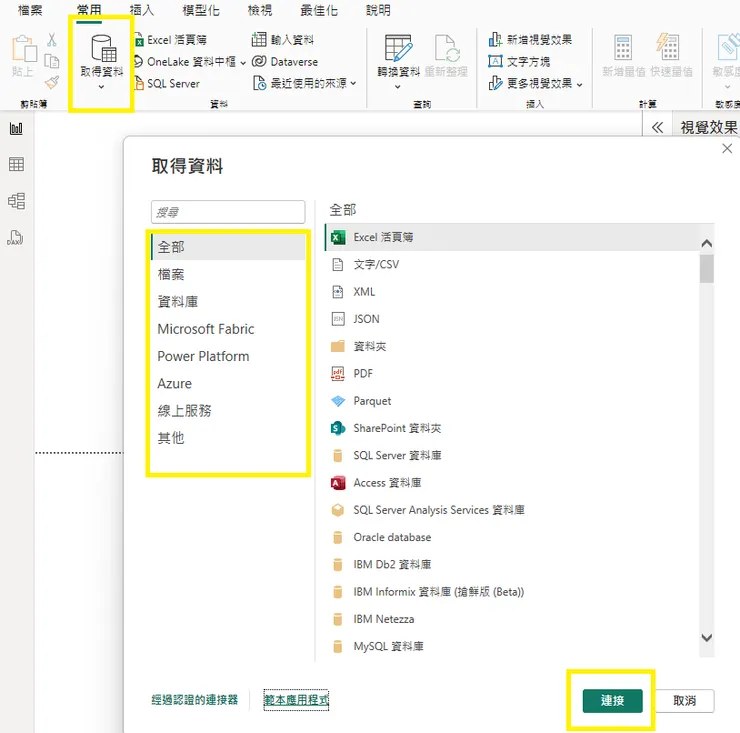740x733 pixels.
Task: Open the 範本應用程式 link
Action: pyautogui.click(x=296, y=700)
